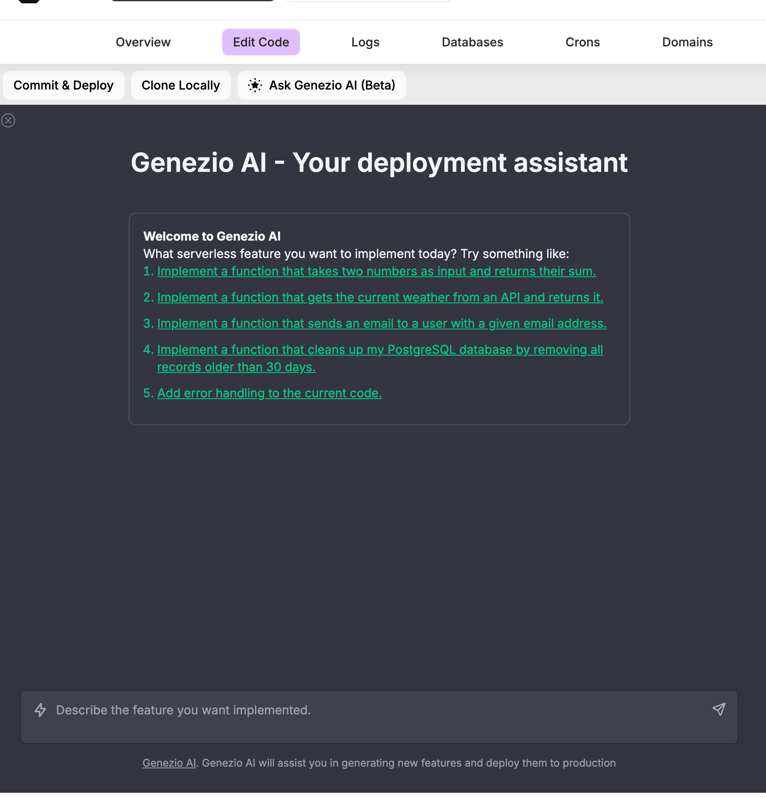The height and width of the screenshot is (800, 766).
Task: Click the paper plane send icon
Action: (x=719, y=709)
